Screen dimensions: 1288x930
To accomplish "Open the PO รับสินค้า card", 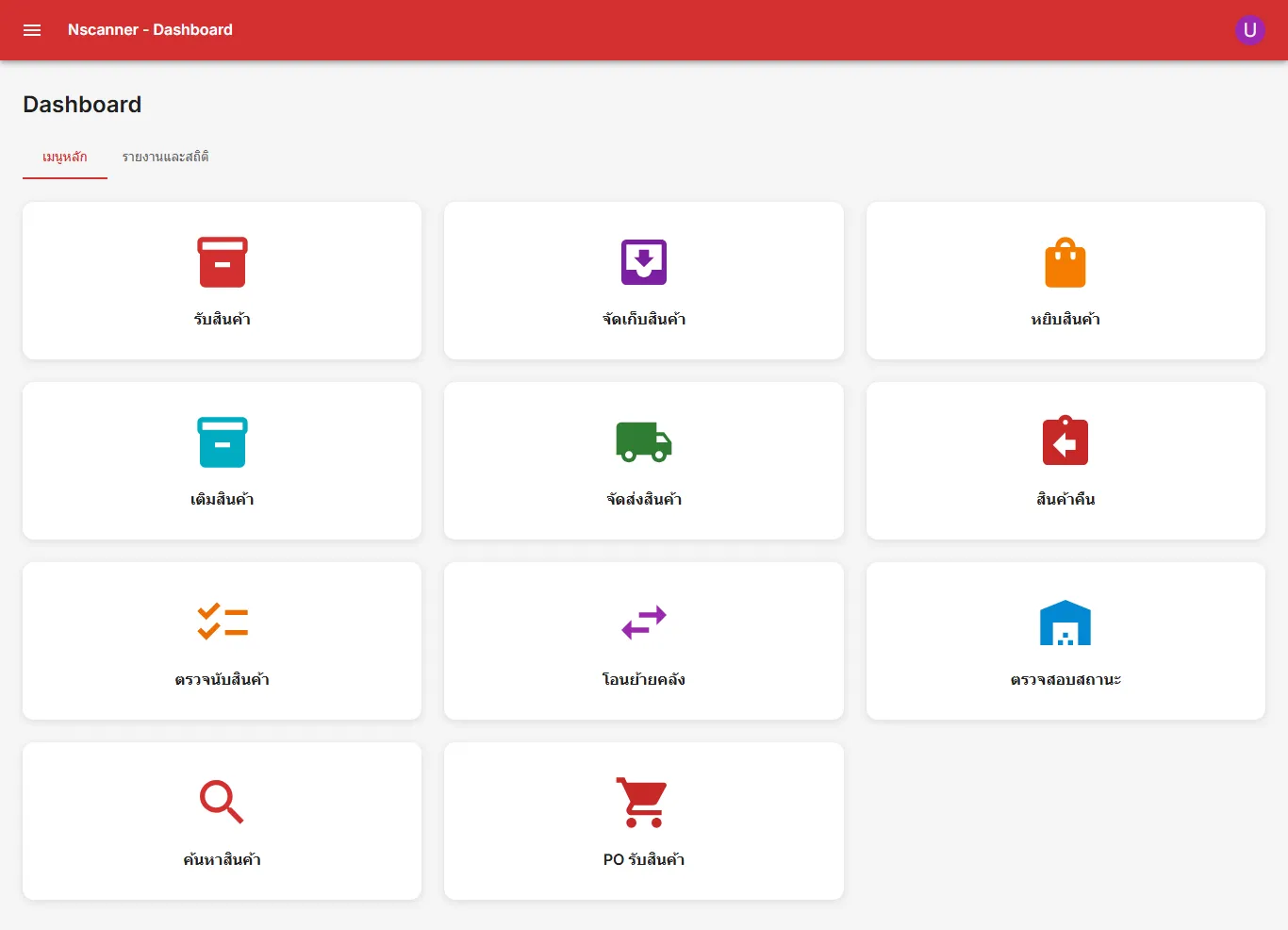I will 643,821.
